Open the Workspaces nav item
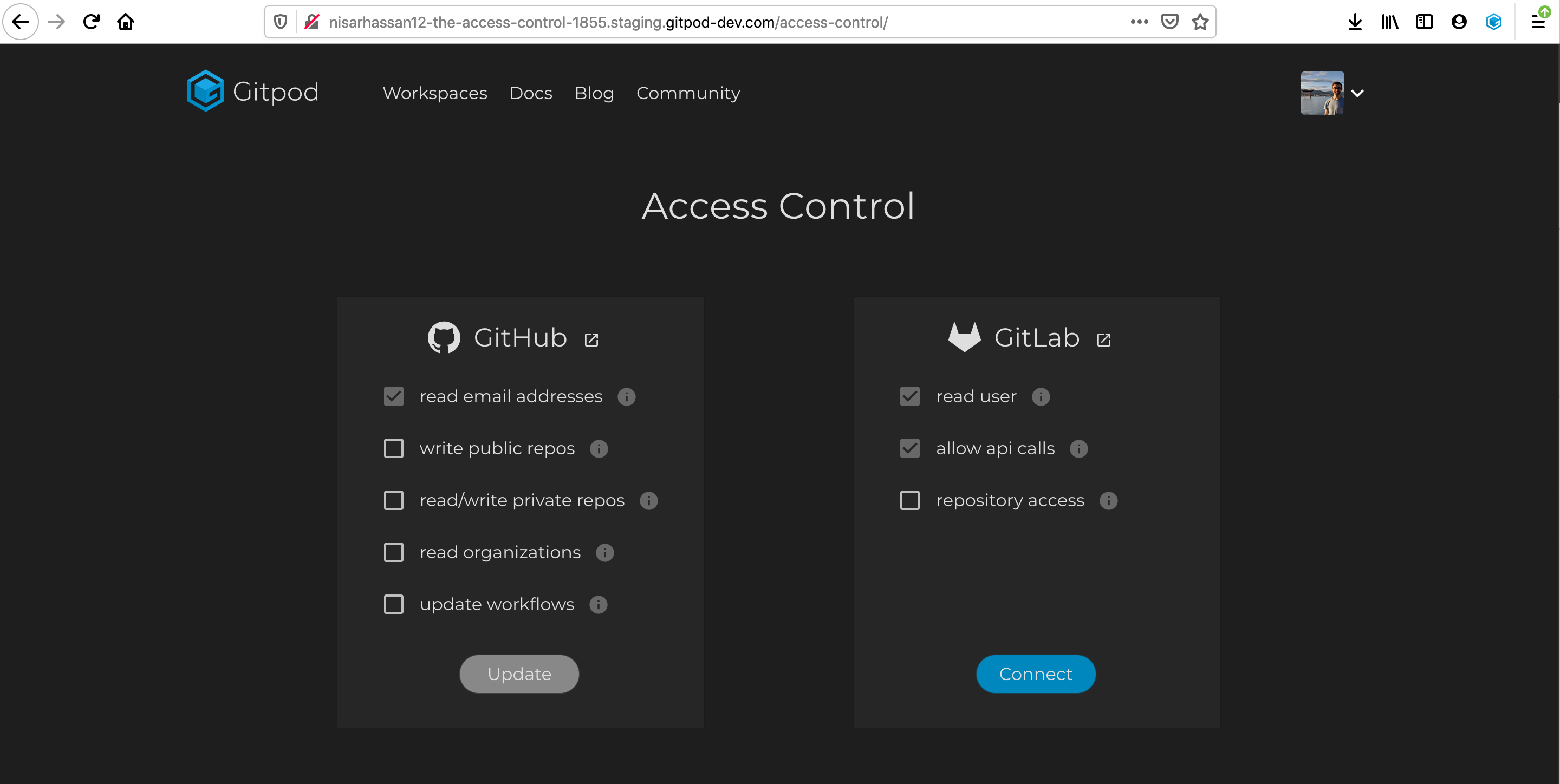This screenshot has width=1560, height=784. pyautogui.click(x=435, y=93)
